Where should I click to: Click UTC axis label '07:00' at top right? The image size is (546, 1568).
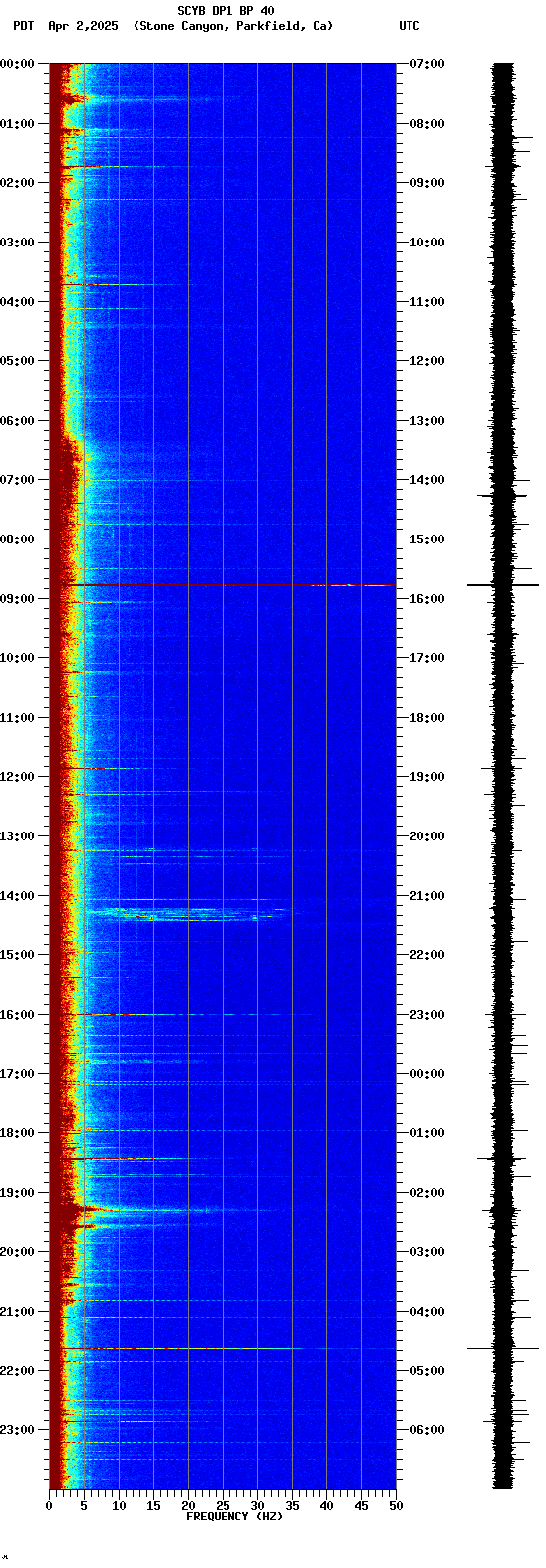(x=427, y=64)
